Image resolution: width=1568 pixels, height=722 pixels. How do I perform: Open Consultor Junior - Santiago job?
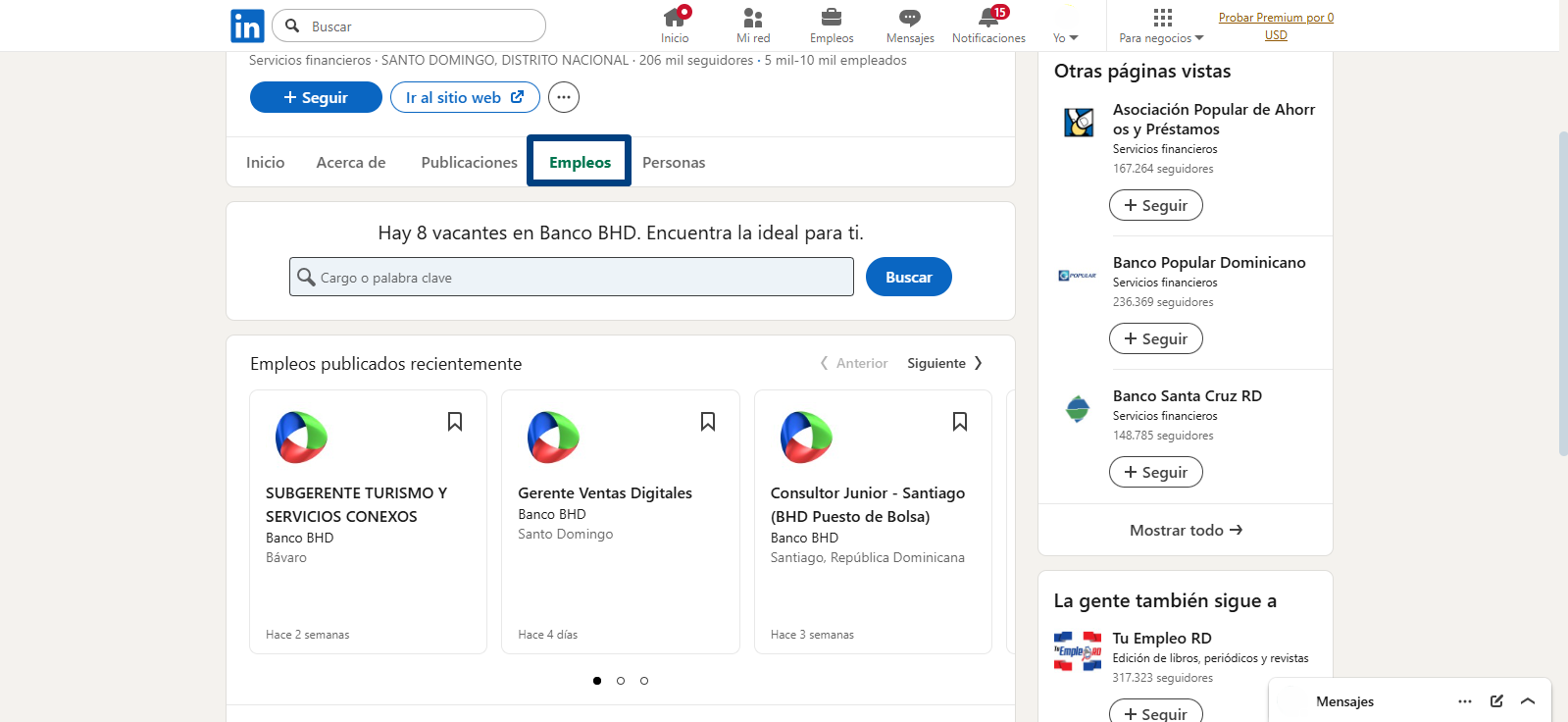868,504
